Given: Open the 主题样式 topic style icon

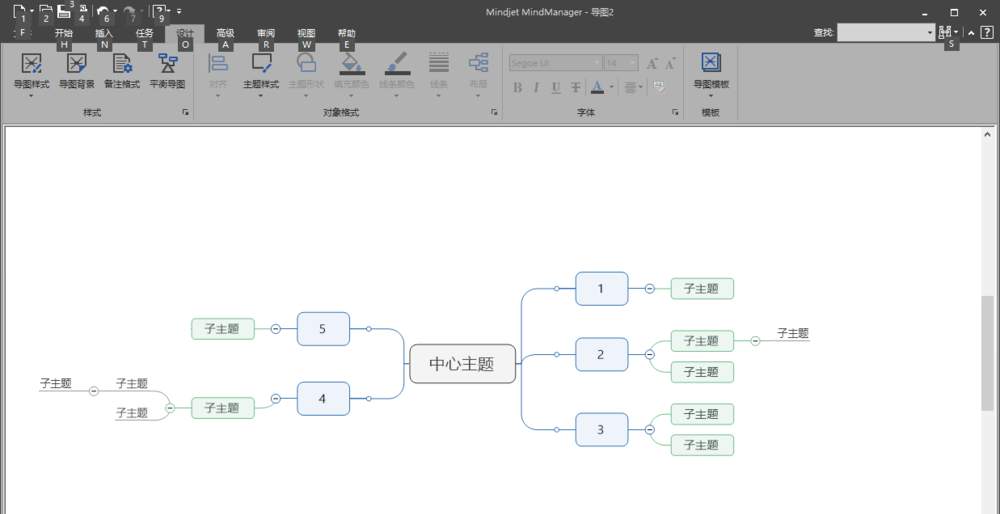Looking at the screenshot, I should [261, 63].
